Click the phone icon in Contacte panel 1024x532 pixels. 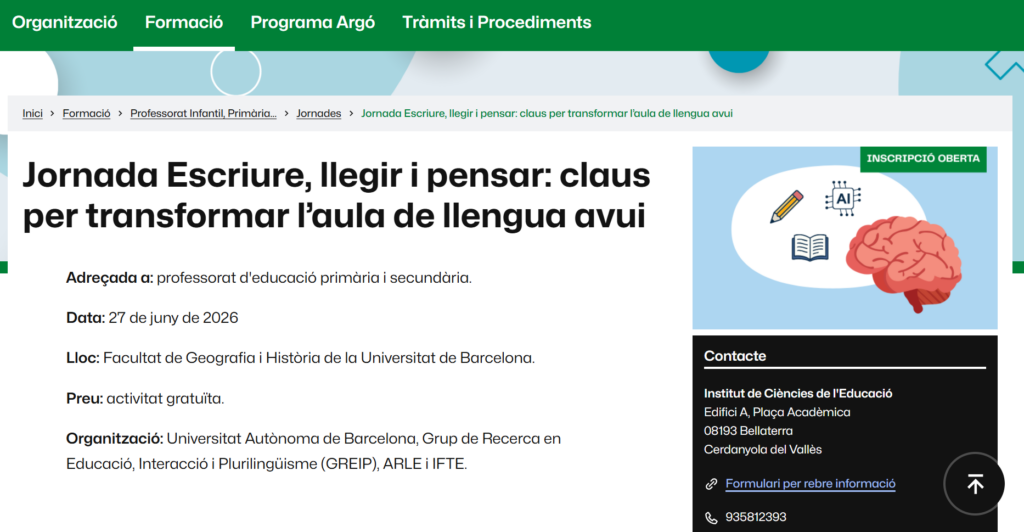[x=711, y=517]
